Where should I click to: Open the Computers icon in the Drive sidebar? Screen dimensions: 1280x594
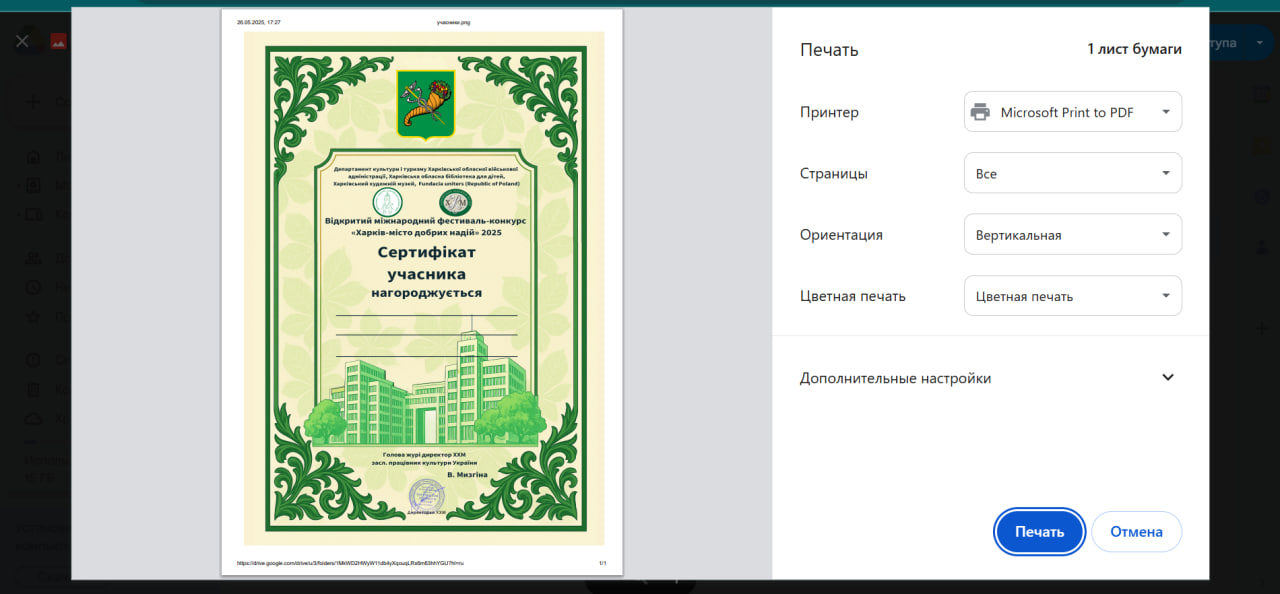coord(33,214)
